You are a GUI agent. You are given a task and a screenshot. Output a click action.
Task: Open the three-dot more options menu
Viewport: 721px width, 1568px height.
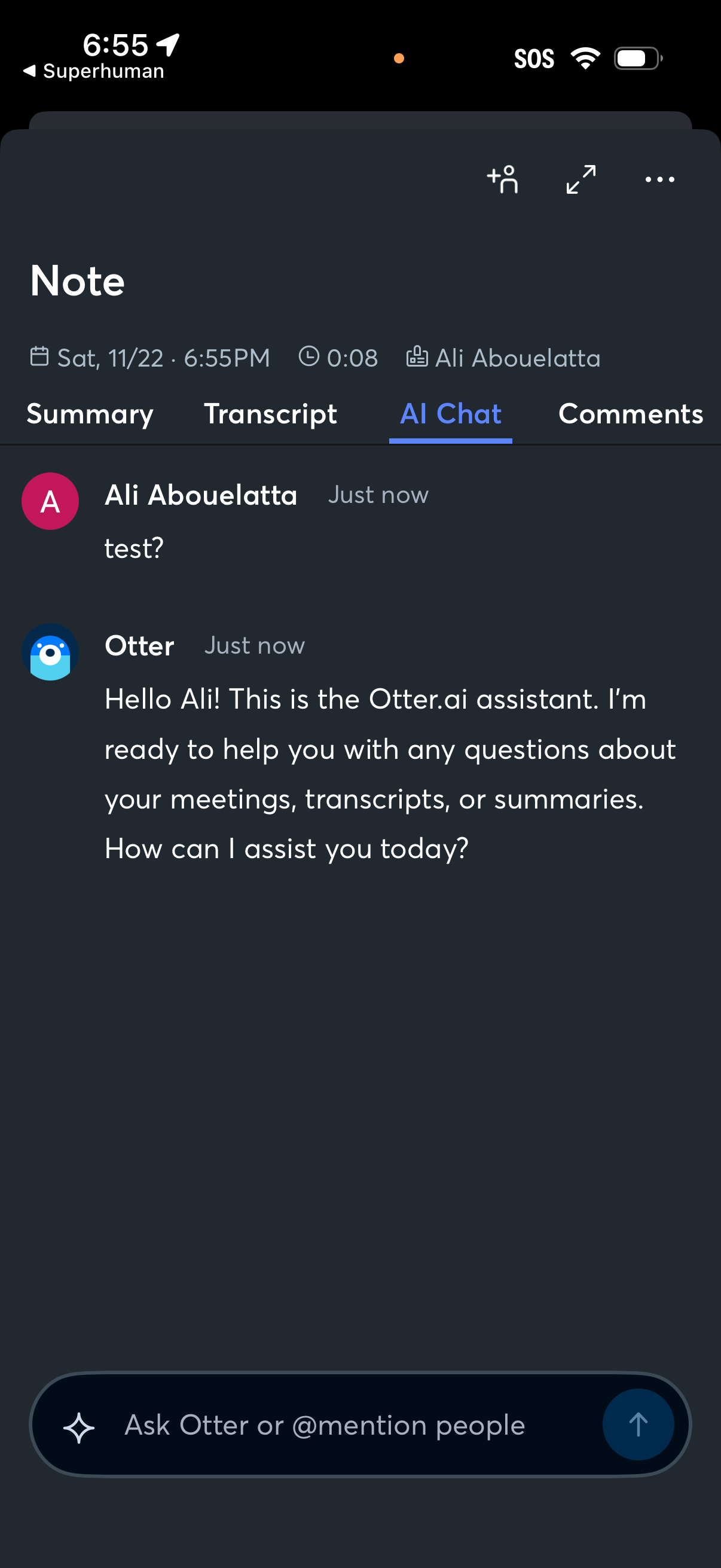pos(659,179)
